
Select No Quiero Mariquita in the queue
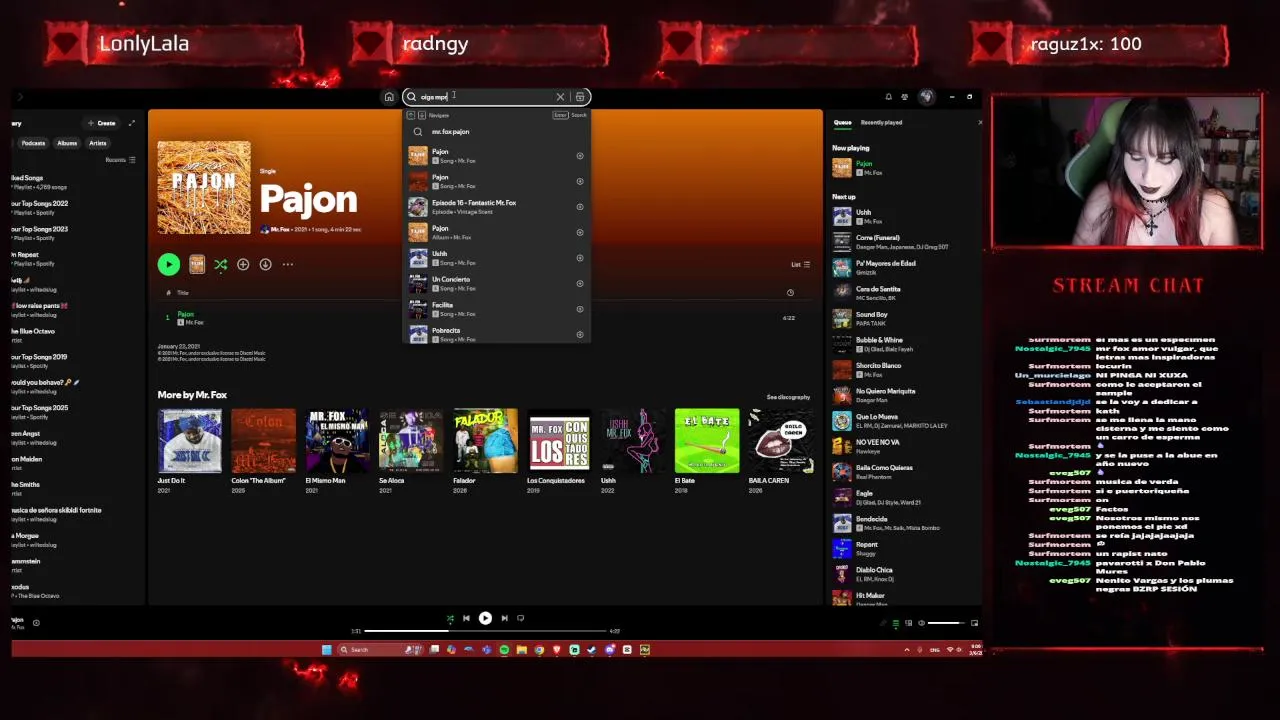pos(905,395)
